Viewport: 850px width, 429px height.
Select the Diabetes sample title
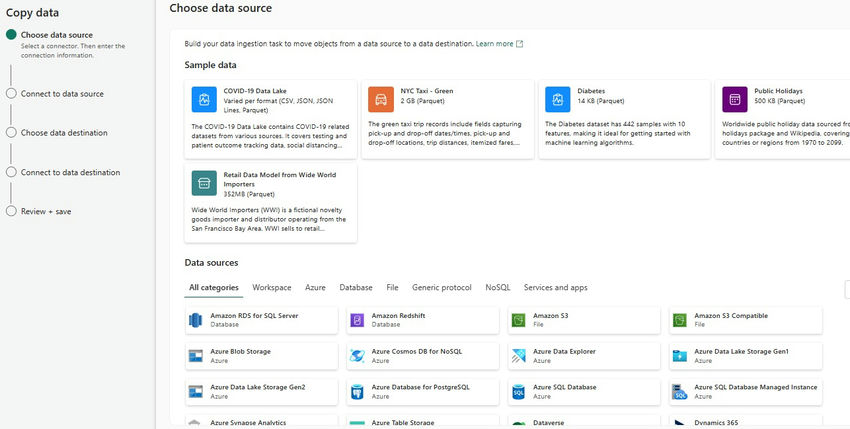(x=591, y=91)
